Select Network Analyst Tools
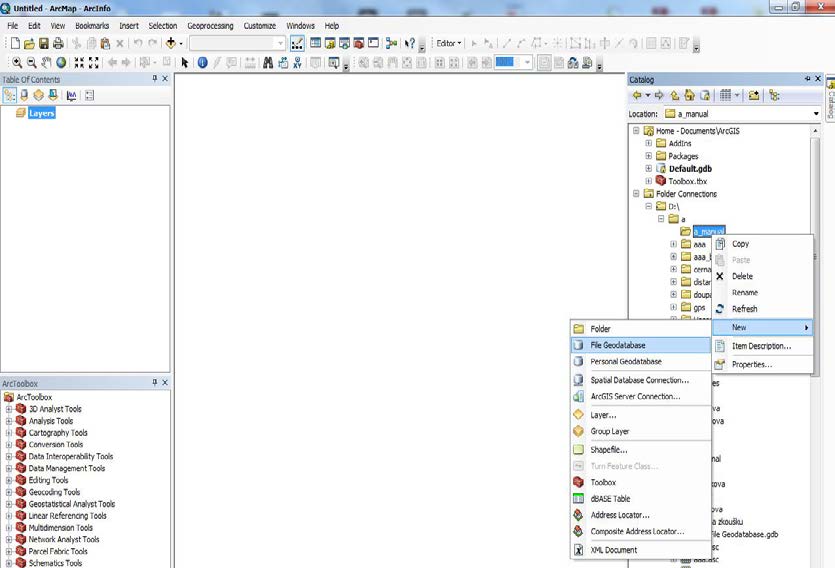 tap(64, 539)
